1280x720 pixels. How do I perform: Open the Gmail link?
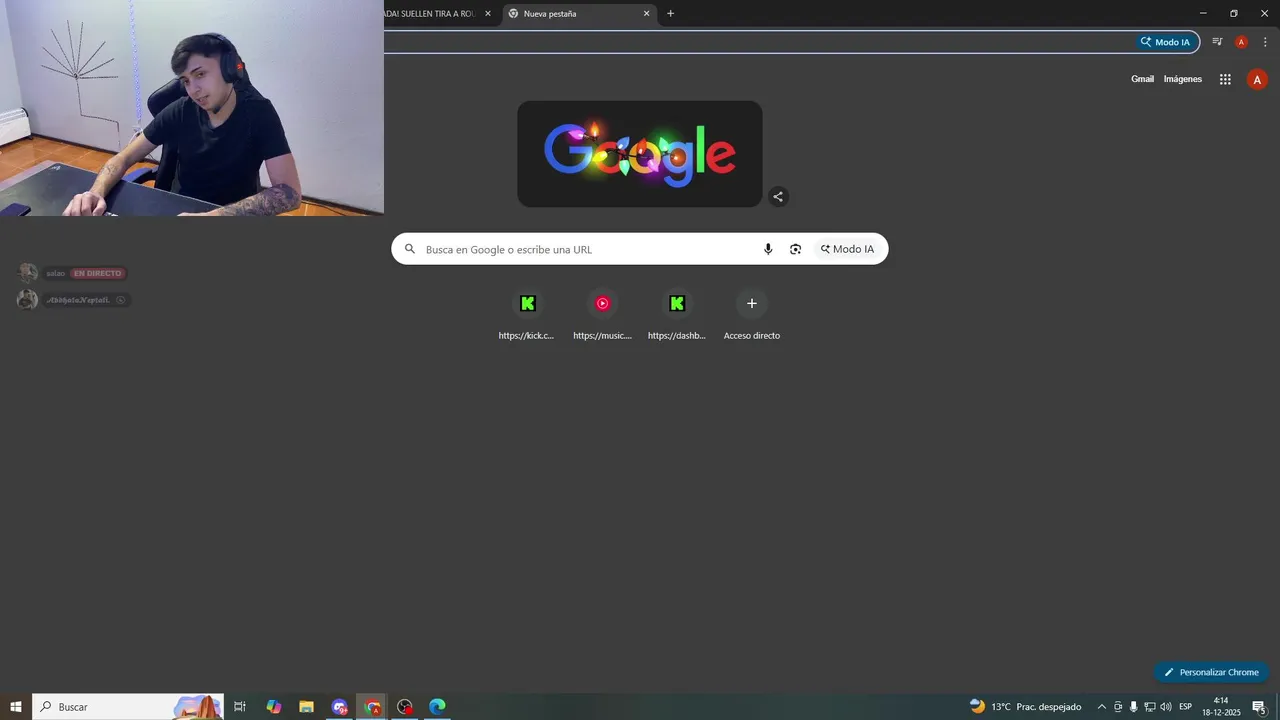tap(1142, 79)
